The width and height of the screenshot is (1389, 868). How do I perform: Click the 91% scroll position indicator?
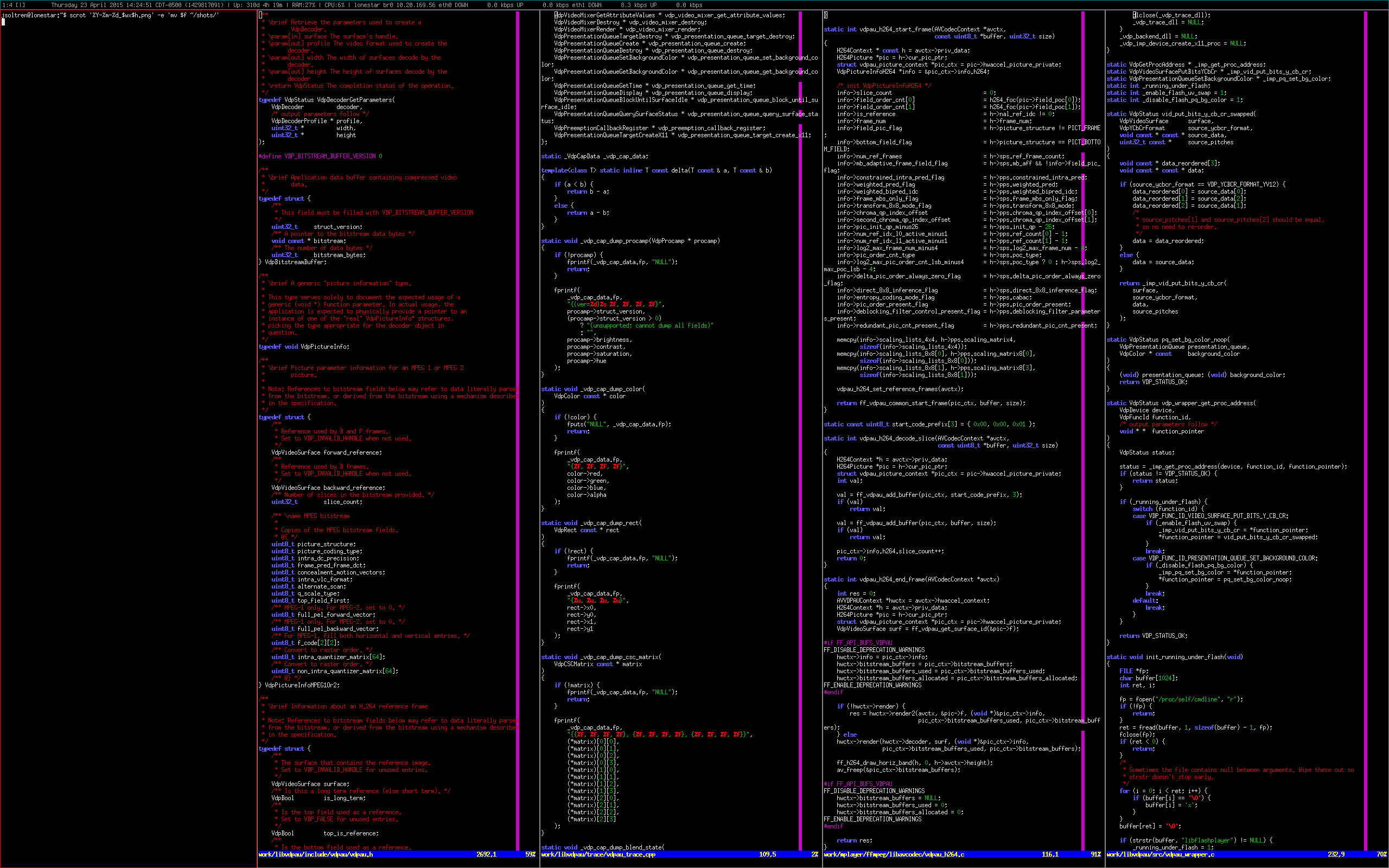(x=1095, y=854)
